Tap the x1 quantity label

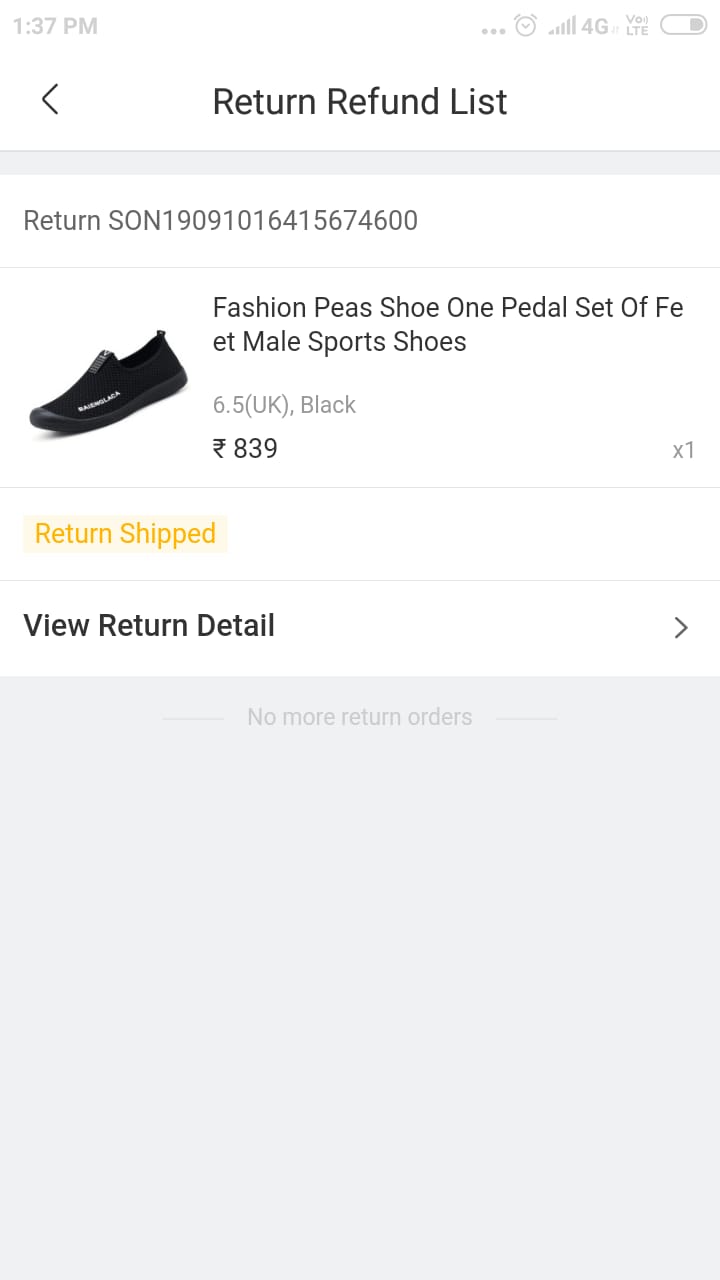pyautogui.click(x=683, y=450)
